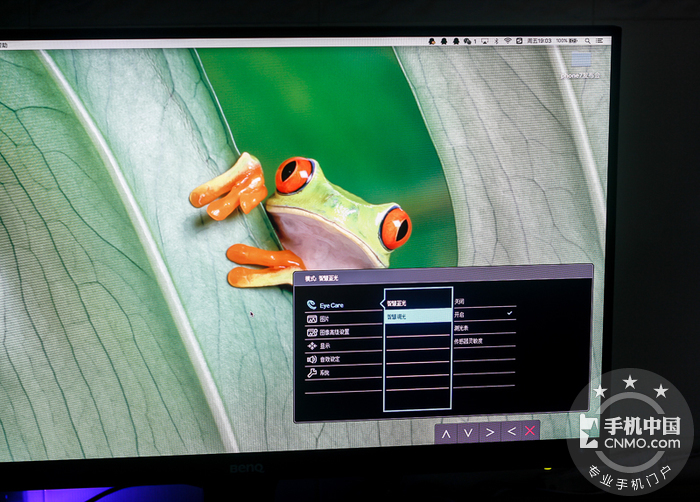Select the 显示 display menu icon
Screen dimensions: 700x502
coord(312,345)
